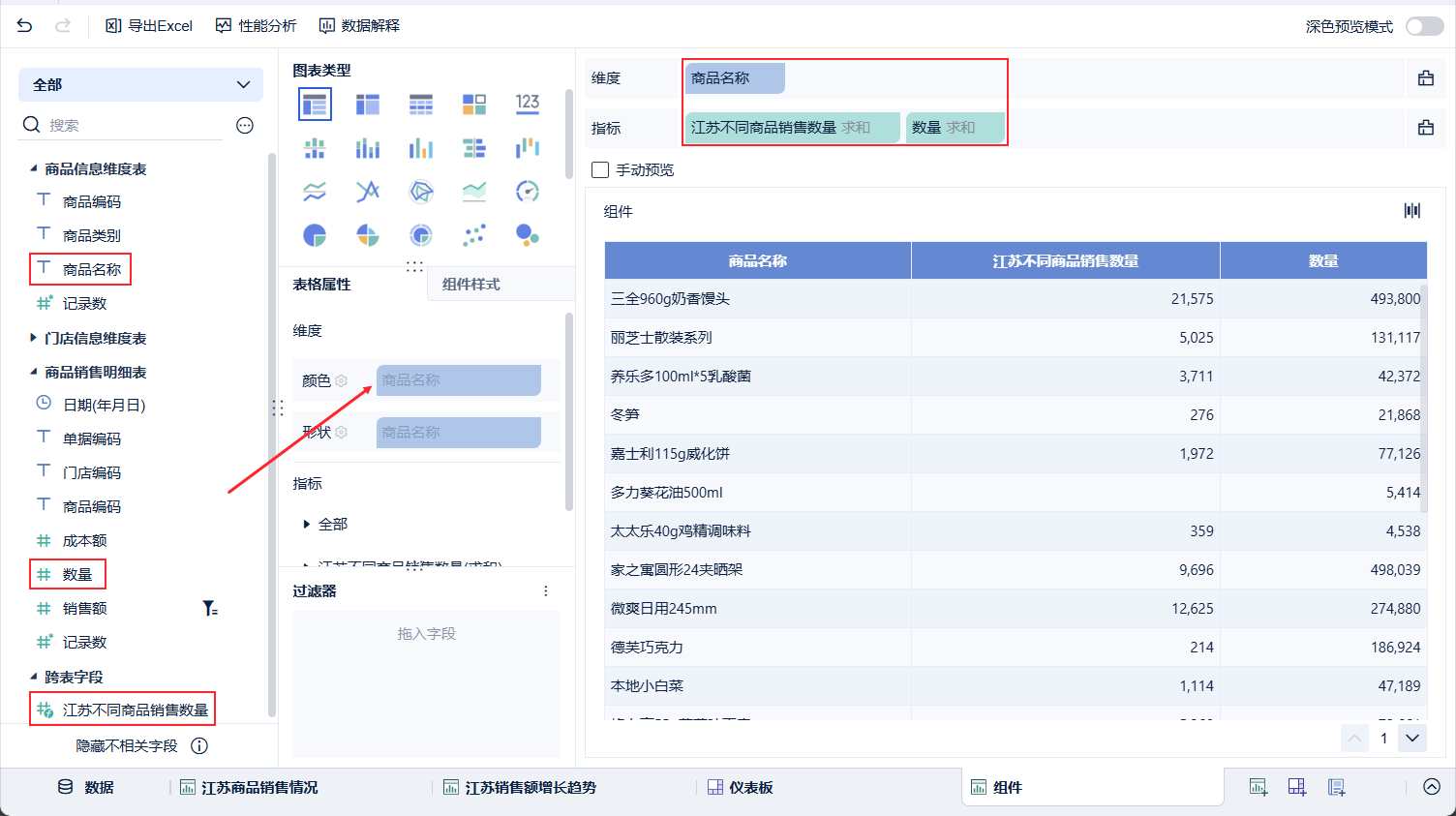Add a new component from the bottom bar
1456x816 pixels.
click(1259, 787)
